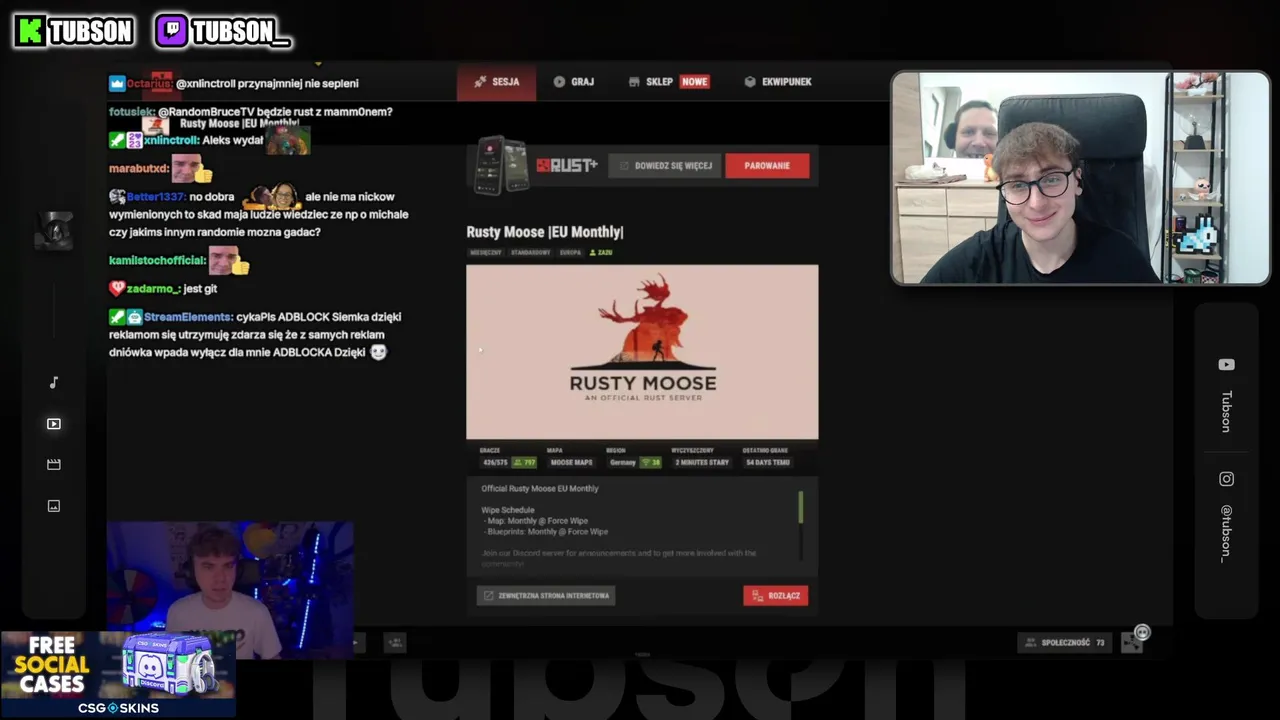Click the green players queue 797 badge
The image size is (1280, 720).
(525, 463)
